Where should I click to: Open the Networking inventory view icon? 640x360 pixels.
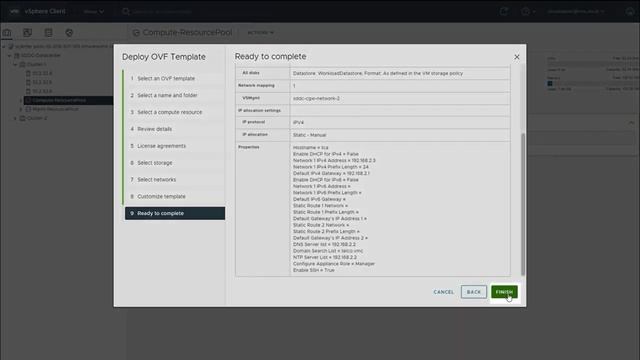(69, 33)
